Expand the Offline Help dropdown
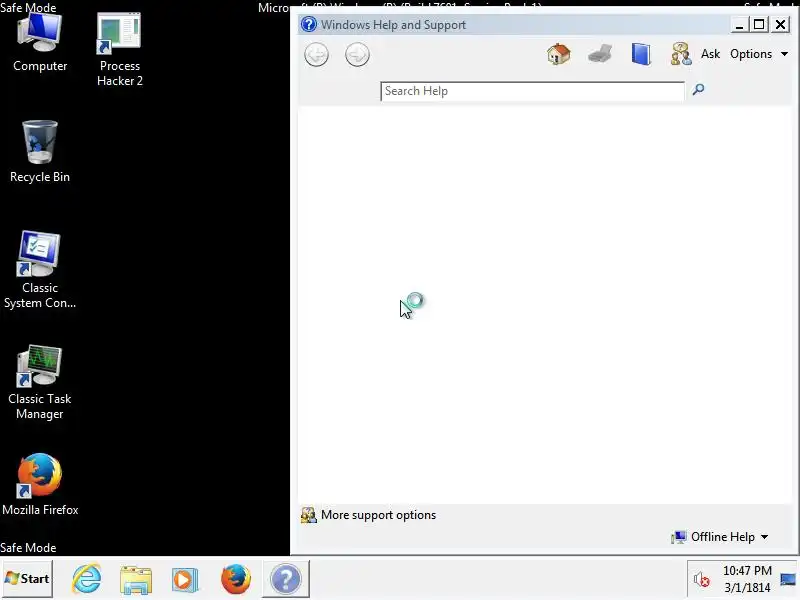The width and height of the screenshot is (800, 600). click(720, 537)
